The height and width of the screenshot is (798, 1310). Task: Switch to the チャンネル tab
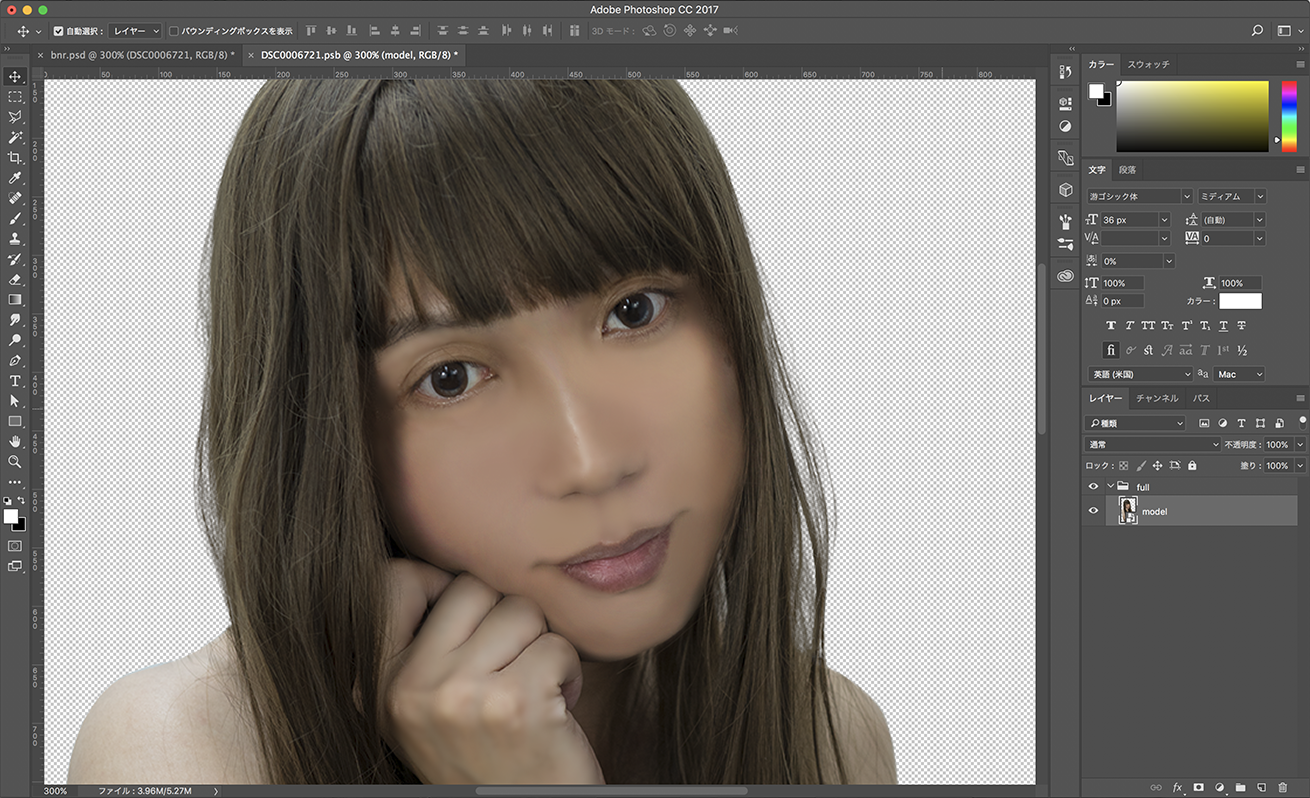1157,398
